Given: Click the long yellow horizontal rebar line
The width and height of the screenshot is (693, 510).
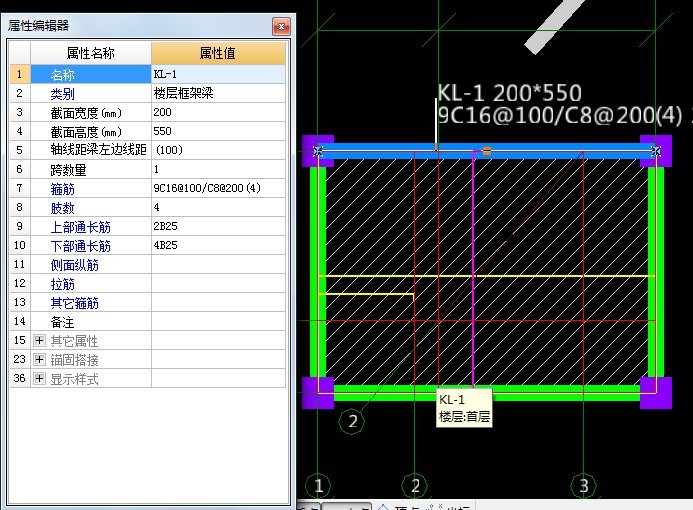Looking at the screenshot, I should [x=486, y=276].
